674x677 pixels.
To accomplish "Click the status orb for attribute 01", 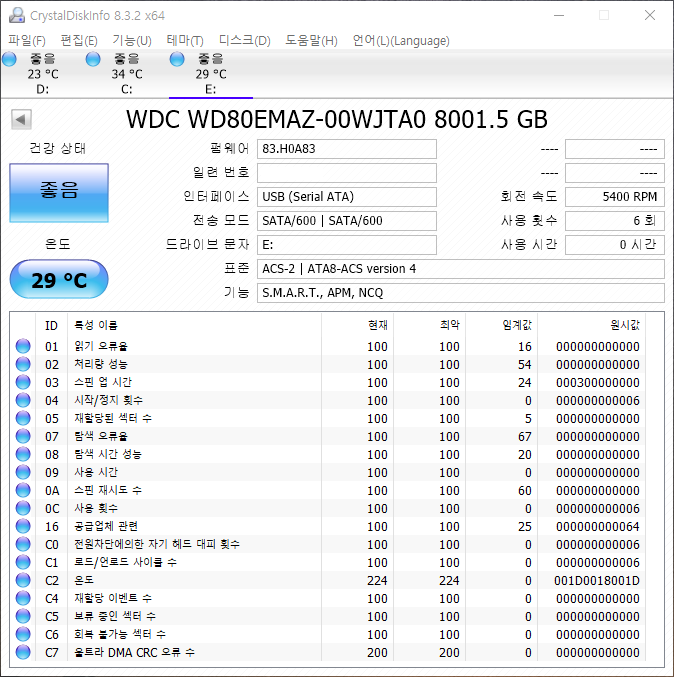I will pos(23,346).
